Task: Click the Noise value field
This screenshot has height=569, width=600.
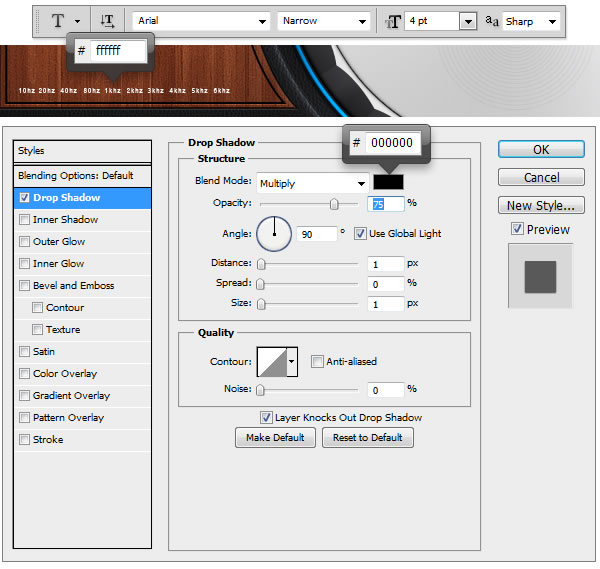Action: (x=385, y=390)
